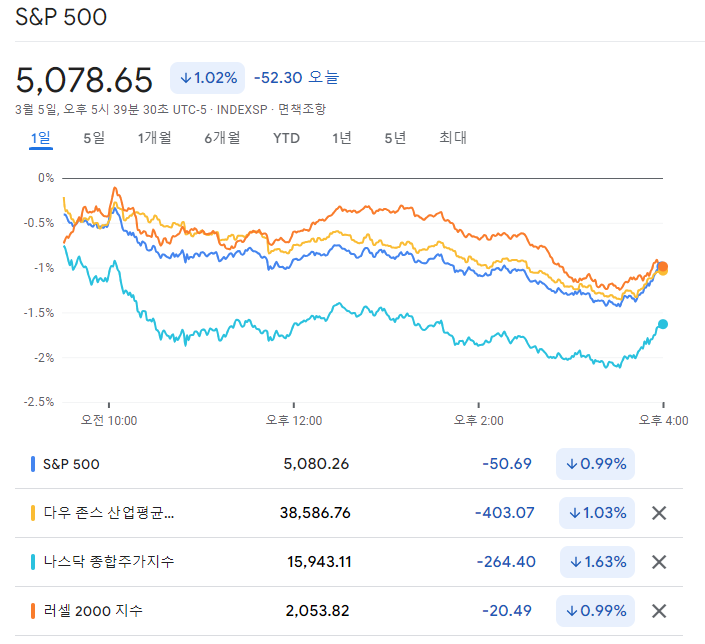Click the S&P 500 page title
Image resolution: width=705 pixels, height=644 pixels.
click(61, 18)
